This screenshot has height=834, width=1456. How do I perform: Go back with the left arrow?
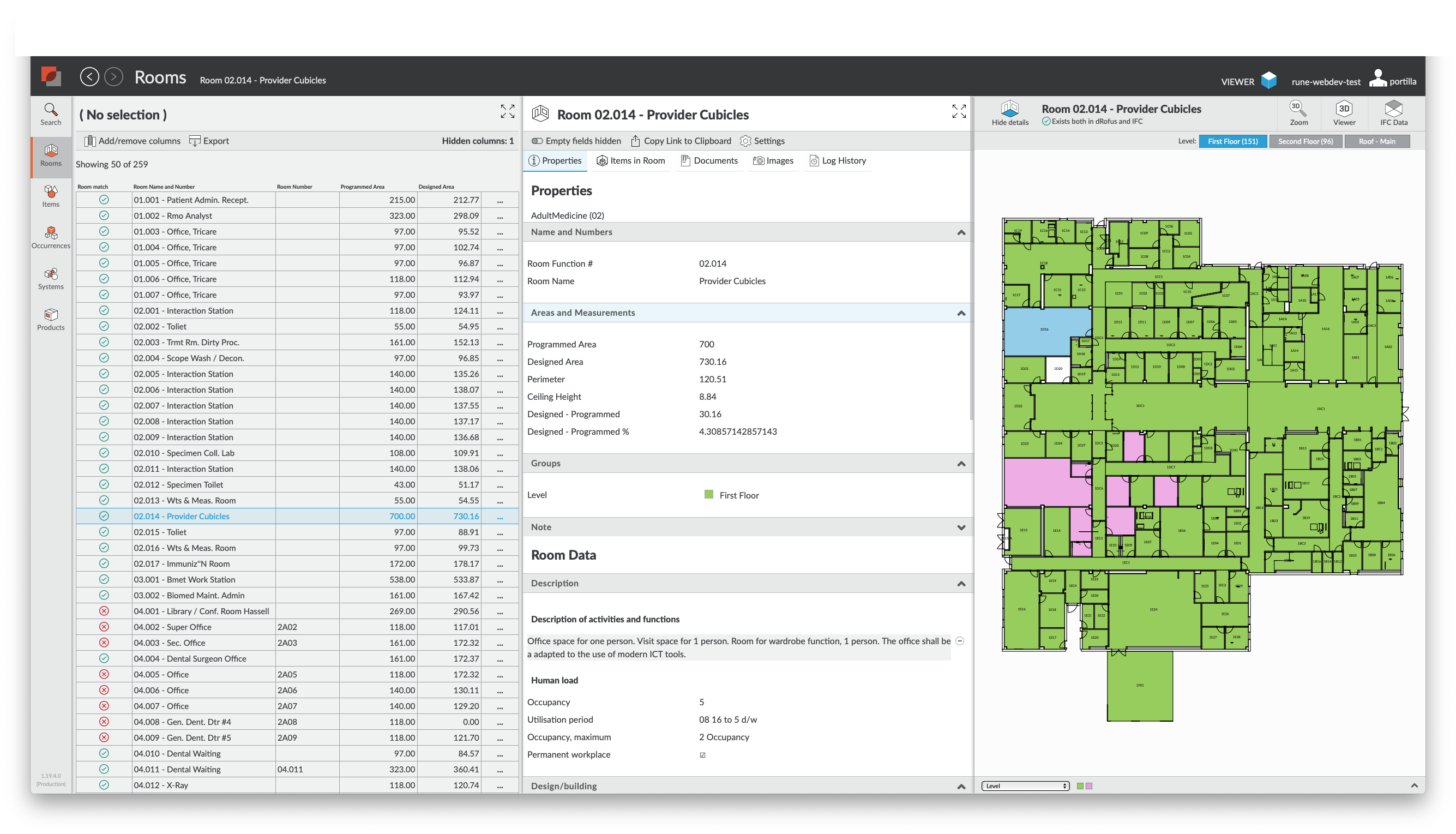click(x=89, y=76)
